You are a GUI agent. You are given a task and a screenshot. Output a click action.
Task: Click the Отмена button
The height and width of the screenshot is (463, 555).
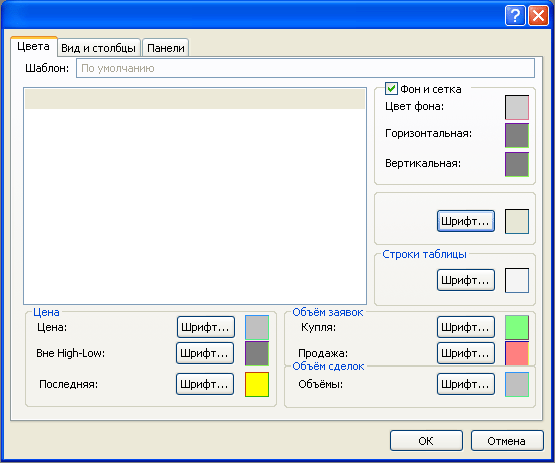pyautogui.click(x=507, y=441)
